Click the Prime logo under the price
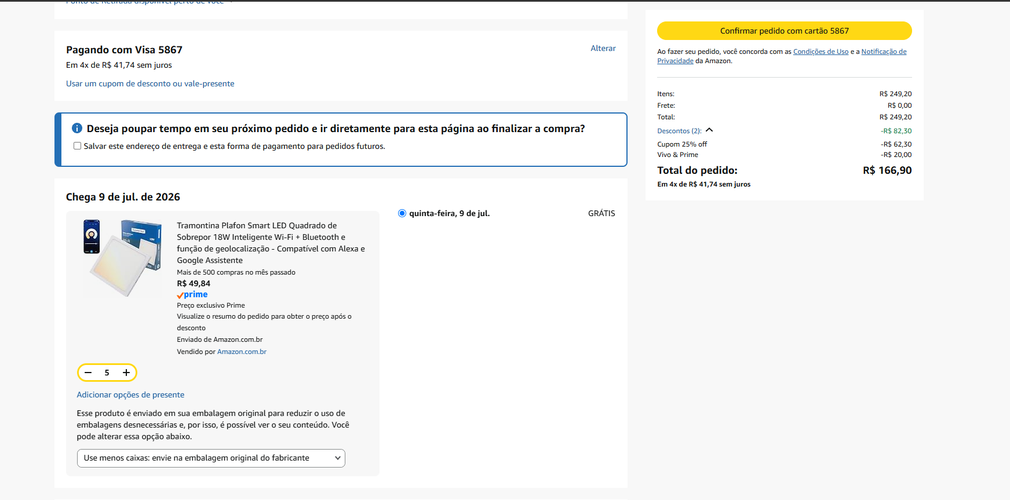 point(192,294)
